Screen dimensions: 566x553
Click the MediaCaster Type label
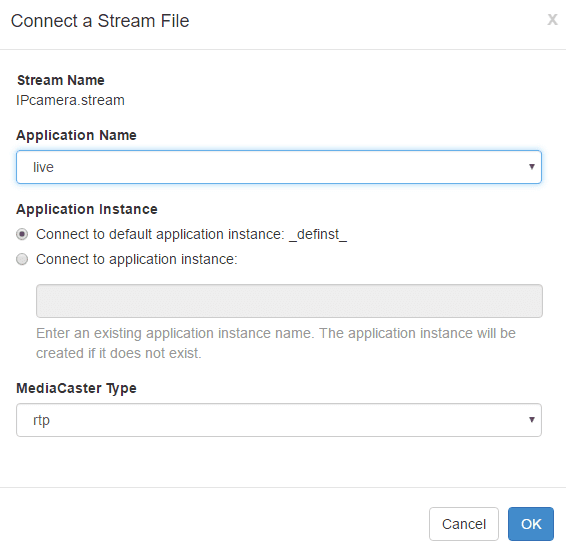click(x=76, y=388)
